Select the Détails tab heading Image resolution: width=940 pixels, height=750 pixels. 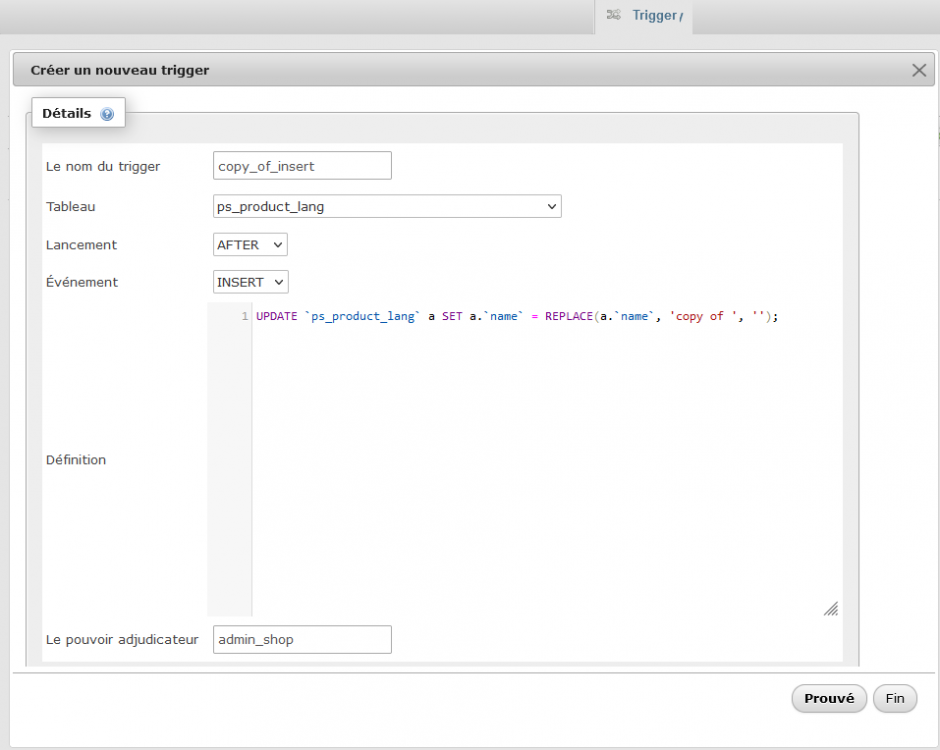pyautogui.click(x=66, y=114)
